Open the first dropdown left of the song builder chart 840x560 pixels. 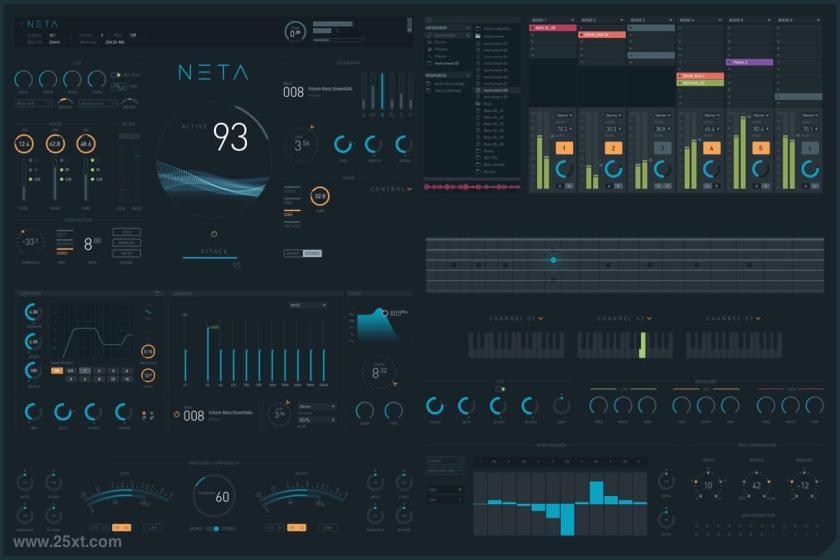[x=445, y=461]
